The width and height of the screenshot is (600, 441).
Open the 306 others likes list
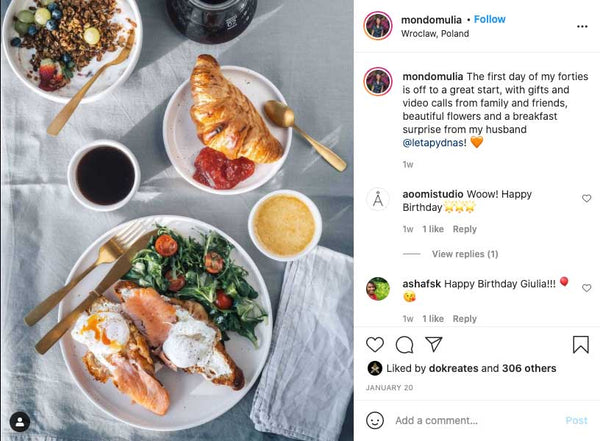pos(529,368)
